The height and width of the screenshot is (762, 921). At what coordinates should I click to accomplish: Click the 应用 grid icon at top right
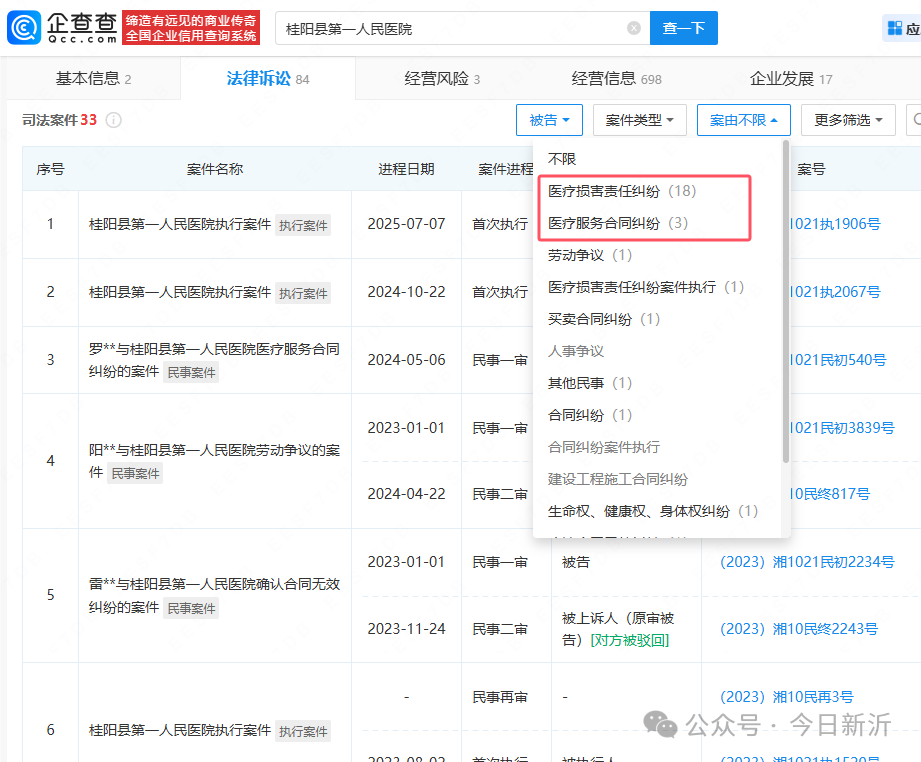tap(895, 28)
